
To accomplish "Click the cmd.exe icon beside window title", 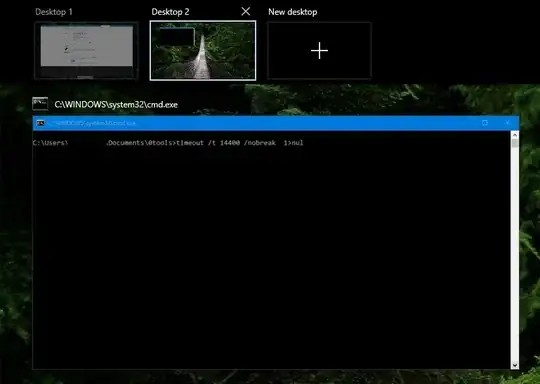I will tap(40, 104).
